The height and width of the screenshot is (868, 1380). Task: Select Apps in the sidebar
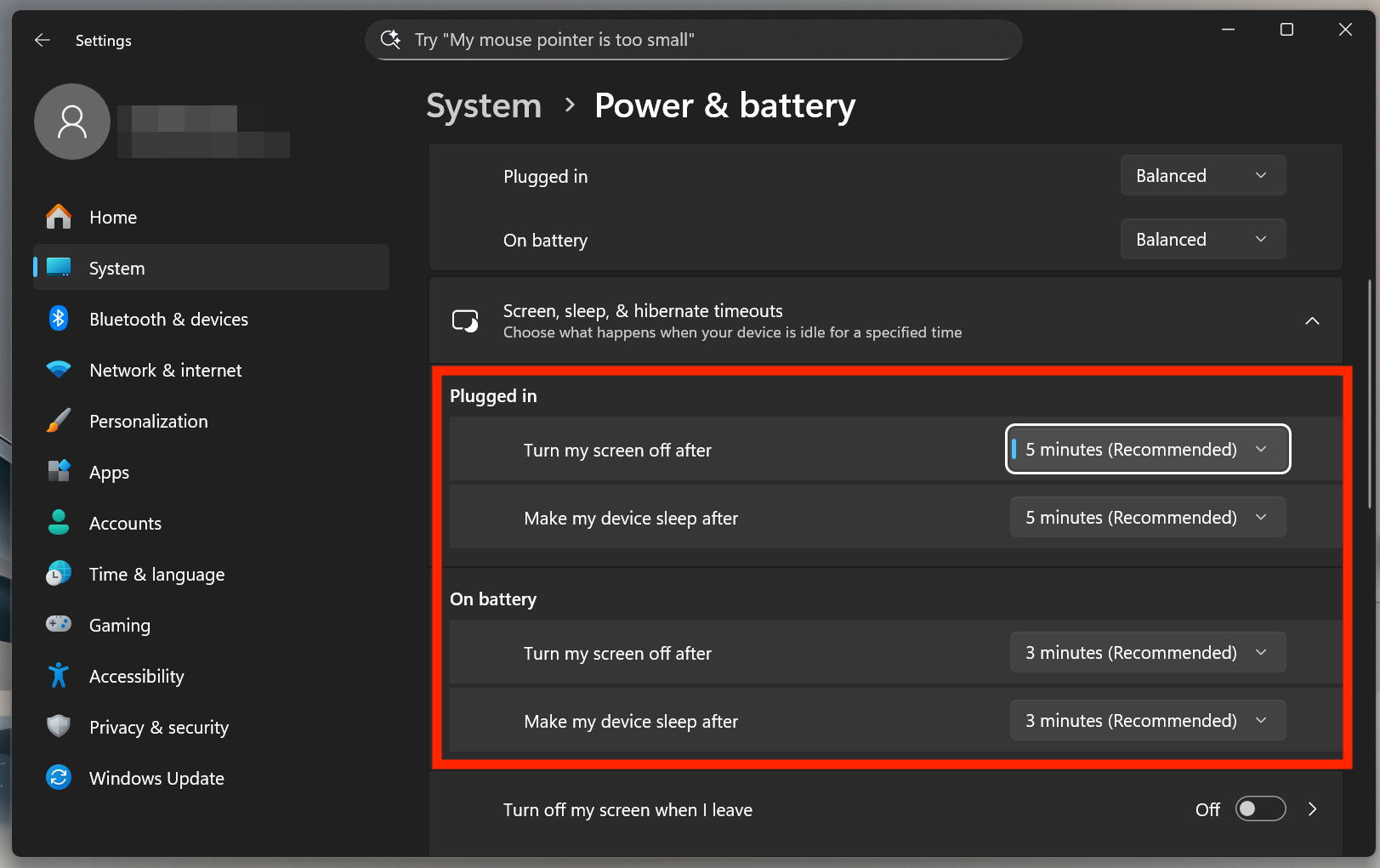[x=109, y=473]
